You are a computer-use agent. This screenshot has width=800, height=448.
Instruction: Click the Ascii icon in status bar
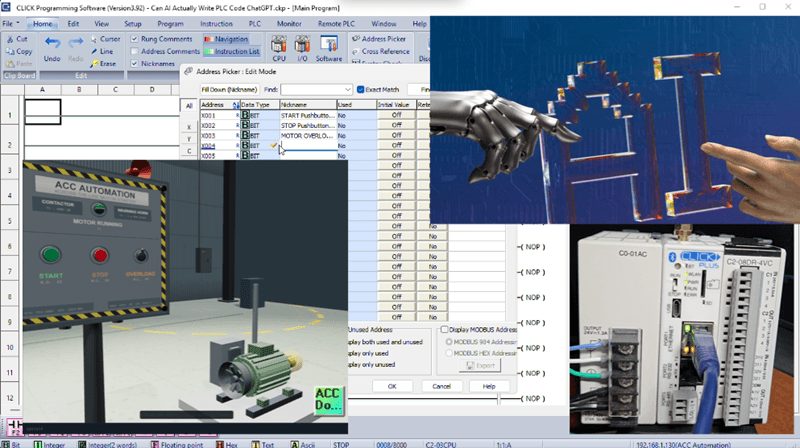coord(294,444)
